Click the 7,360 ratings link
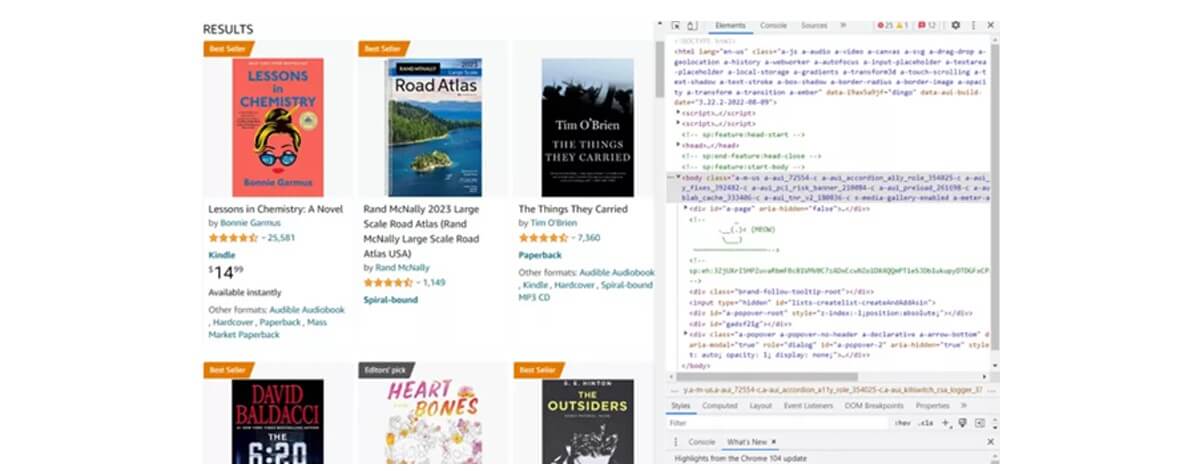 (589, 239)
